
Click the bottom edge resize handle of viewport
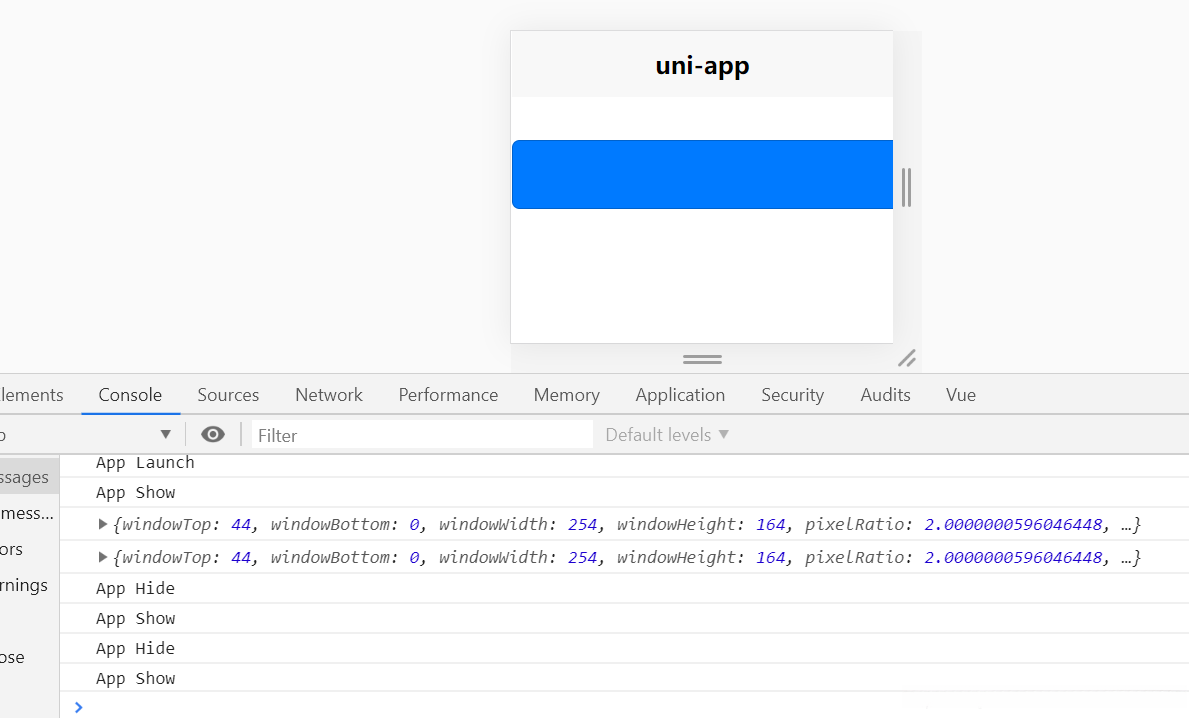pyautogui.click(x=702, y=359)
